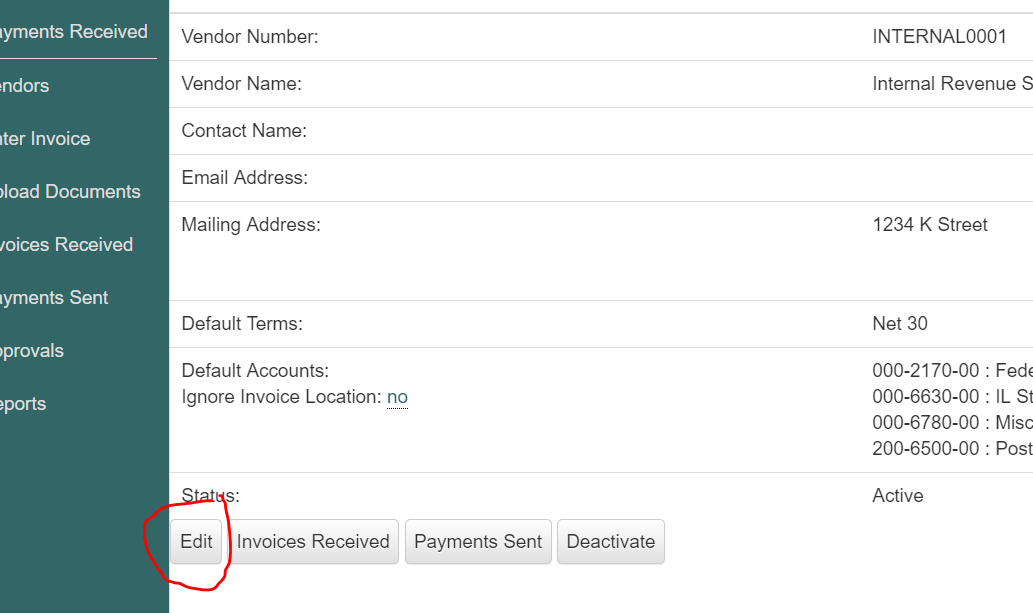Click the Net 30 default terms value
Viewport: 1033px width, 613px height.
pos(900,324)
